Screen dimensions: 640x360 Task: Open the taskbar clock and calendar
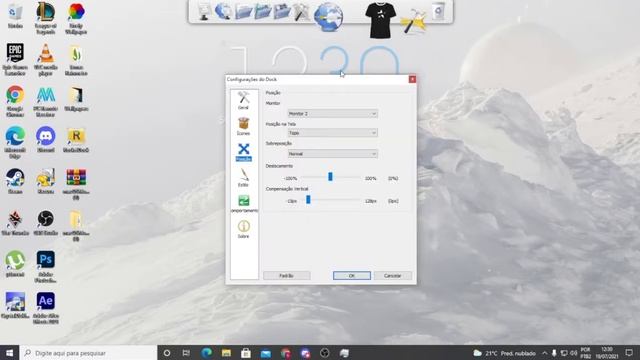pyautogui.click(x=607, y=353)
